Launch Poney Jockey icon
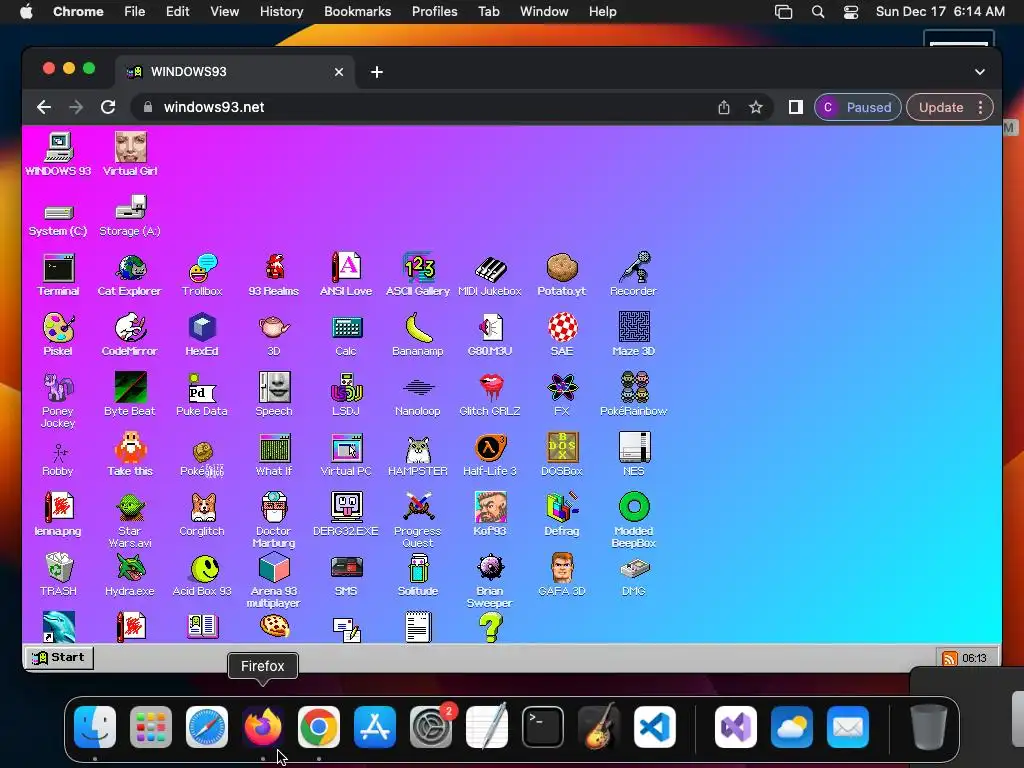 (x=58, y=400)
